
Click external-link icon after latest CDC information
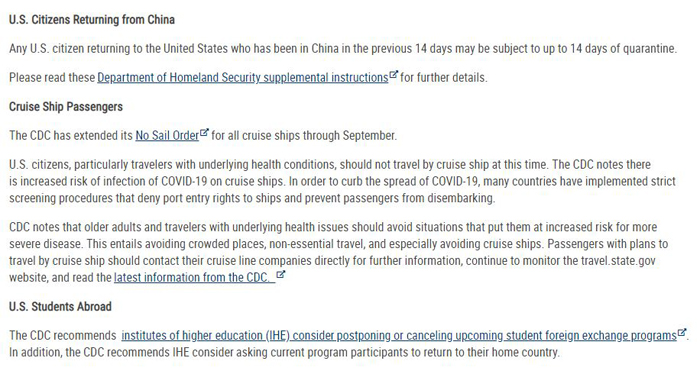280,274
